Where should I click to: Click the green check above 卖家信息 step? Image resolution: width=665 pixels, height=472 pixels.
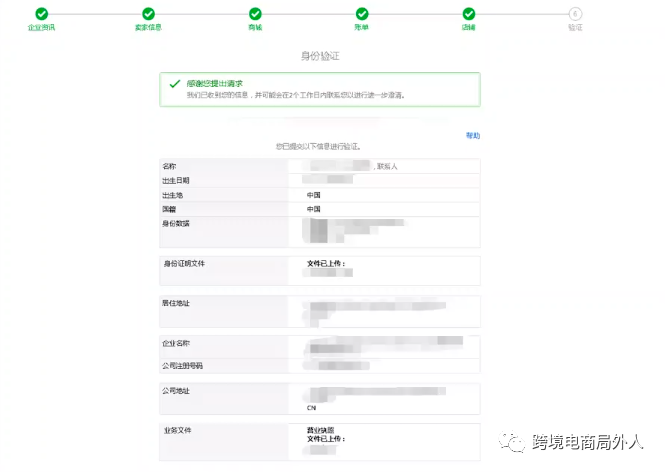(148, 14)
